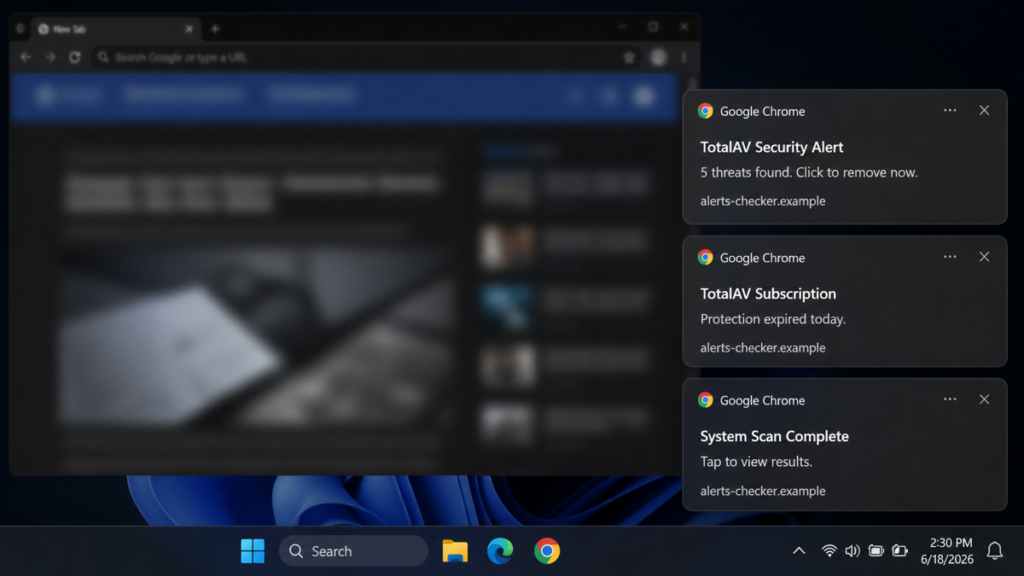Image resolution: width=1024 pixels, height=576 pixels.
Task: Show hidden icons in system tray
Action: pos(799,551)
